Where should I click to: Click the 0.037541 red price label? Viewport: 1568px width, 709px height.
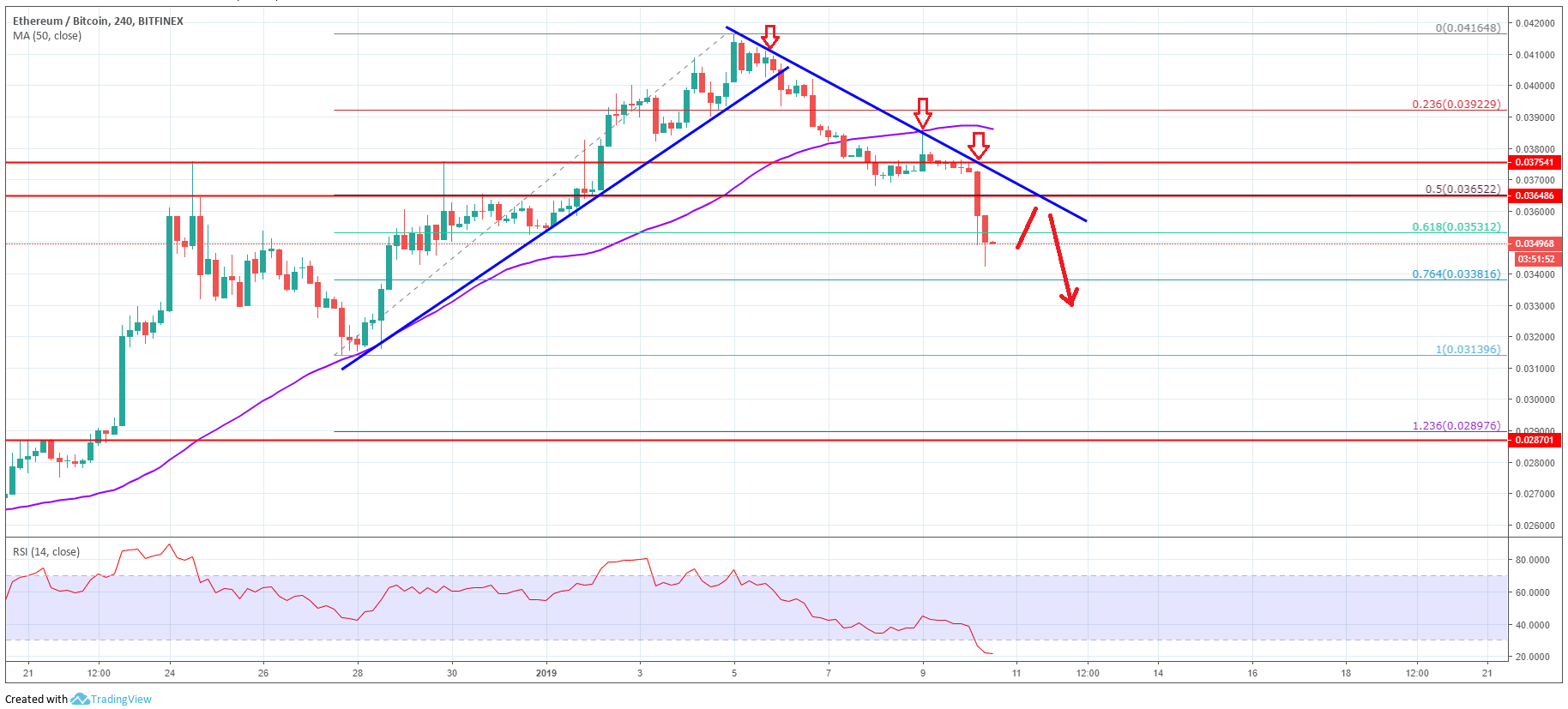coord(1535,162)
